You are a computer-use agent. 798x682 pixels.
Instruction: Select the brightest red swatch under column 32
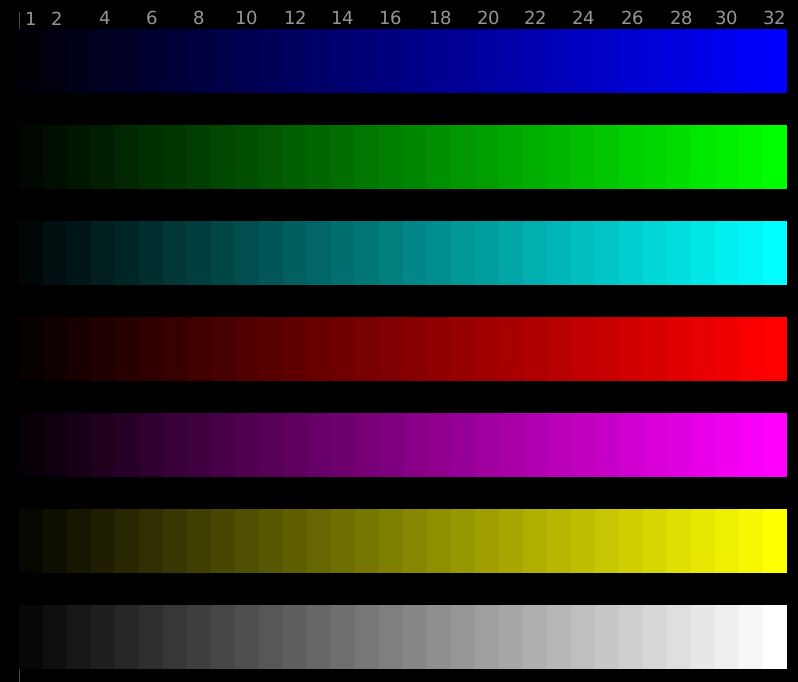(x=775, y=349)
